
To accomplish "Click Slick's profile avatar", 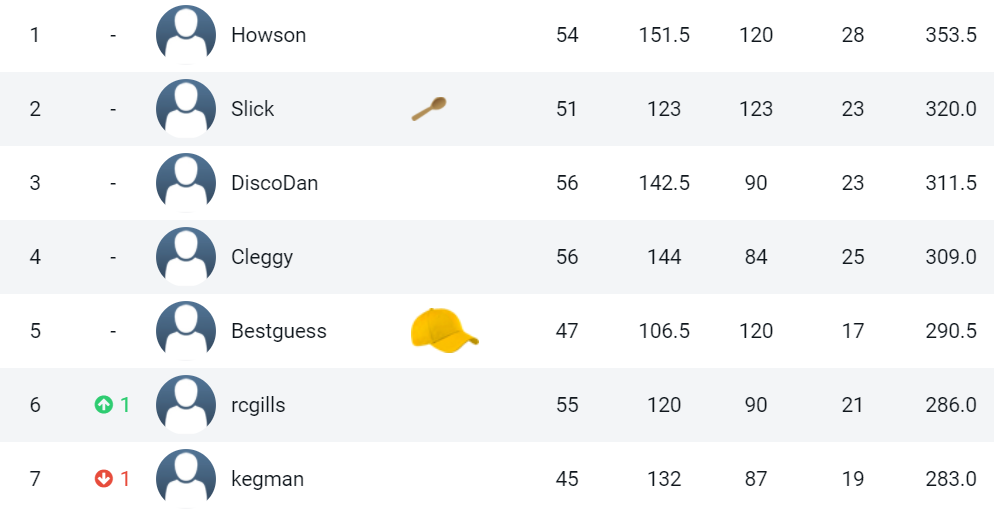I will point(186,109).
